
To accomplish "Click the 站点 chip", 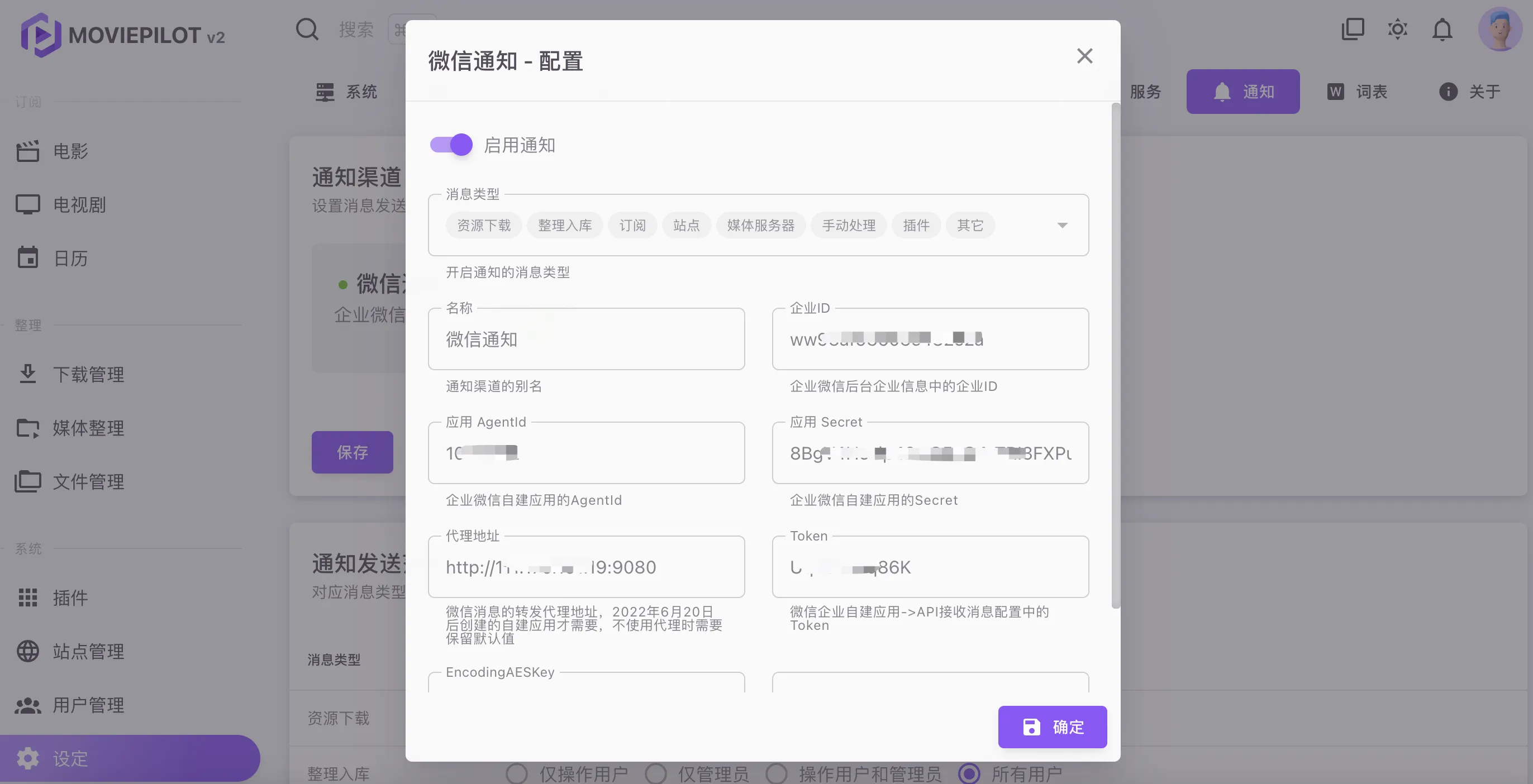I will point(686,226).
